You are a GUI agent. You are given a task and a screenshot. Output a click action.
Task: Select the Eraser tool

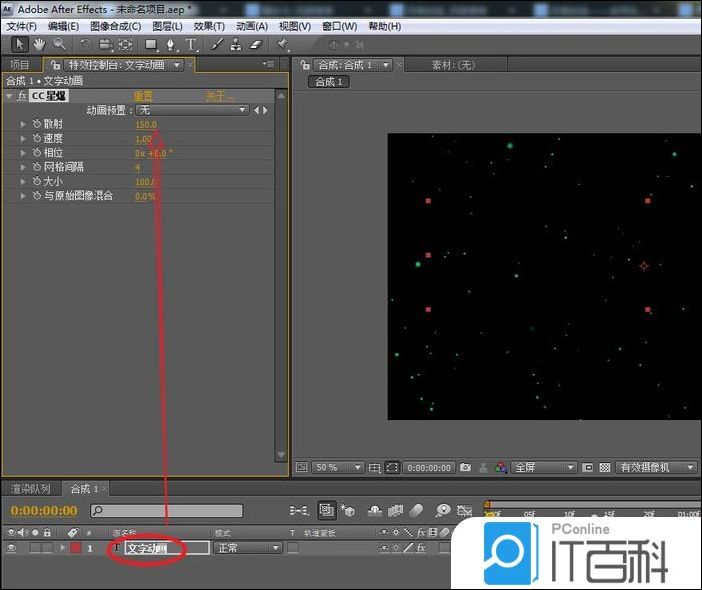pos(254,45)
